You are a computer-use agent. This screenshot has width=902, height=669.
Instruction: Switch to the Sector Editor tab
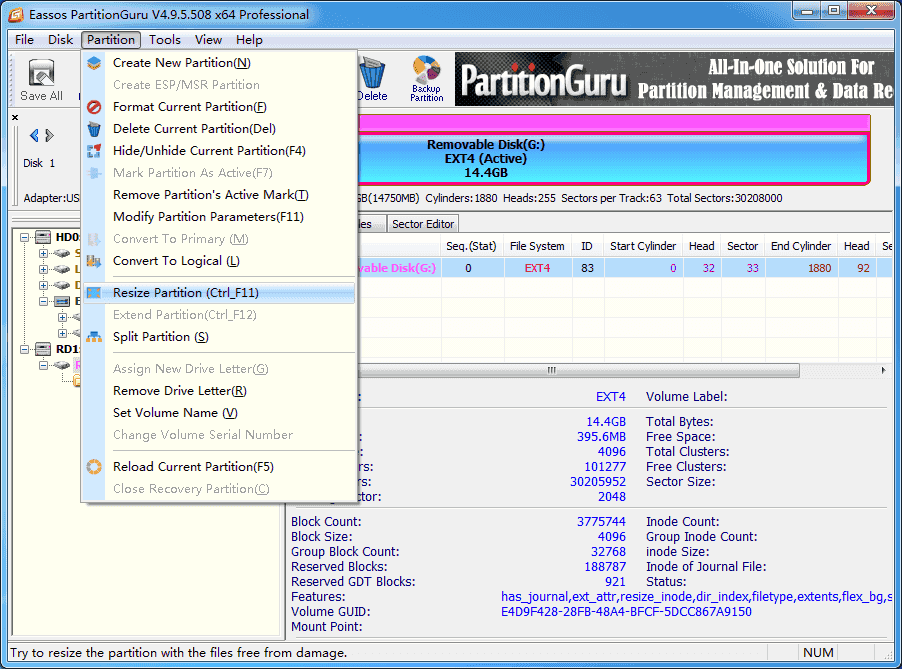422,223
